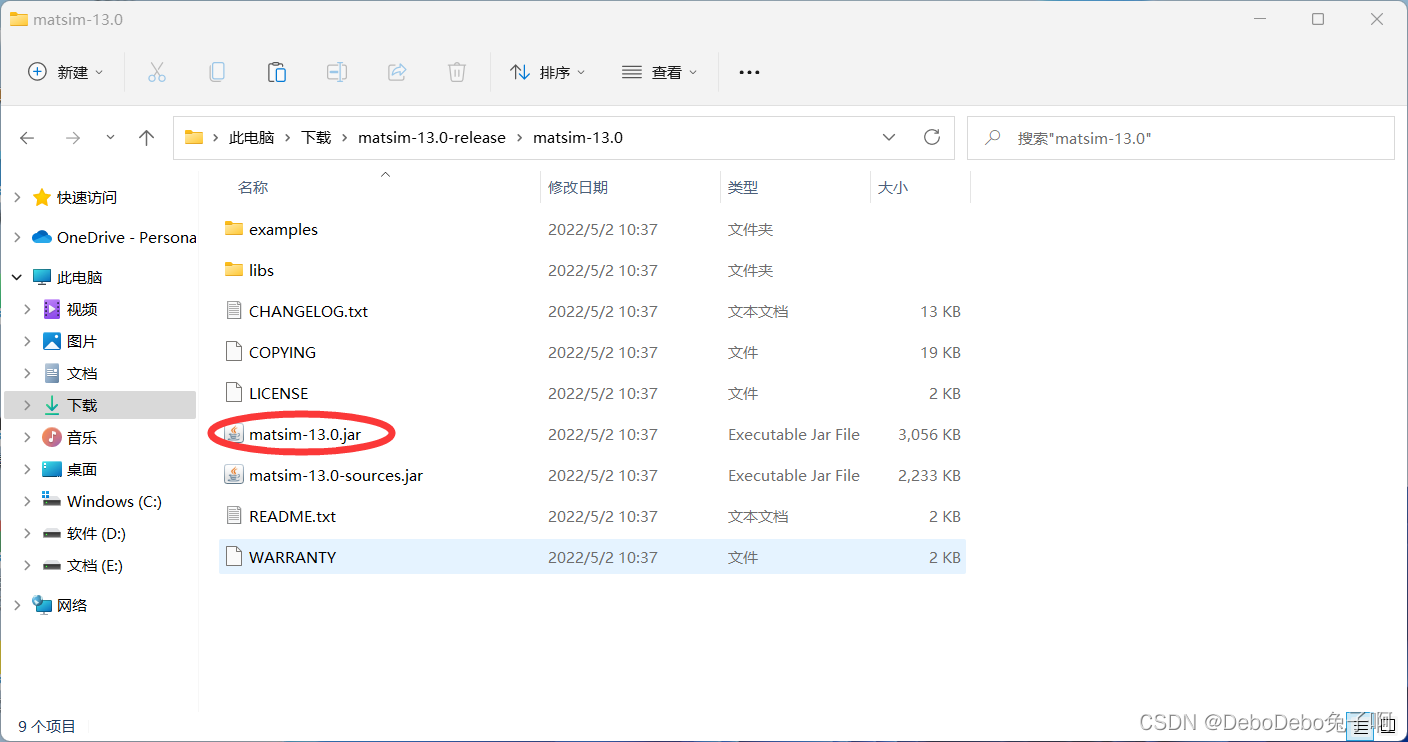1408x742 pixels.
Task: Open the address bar history dropdown
Action: [x=888, y=138]
